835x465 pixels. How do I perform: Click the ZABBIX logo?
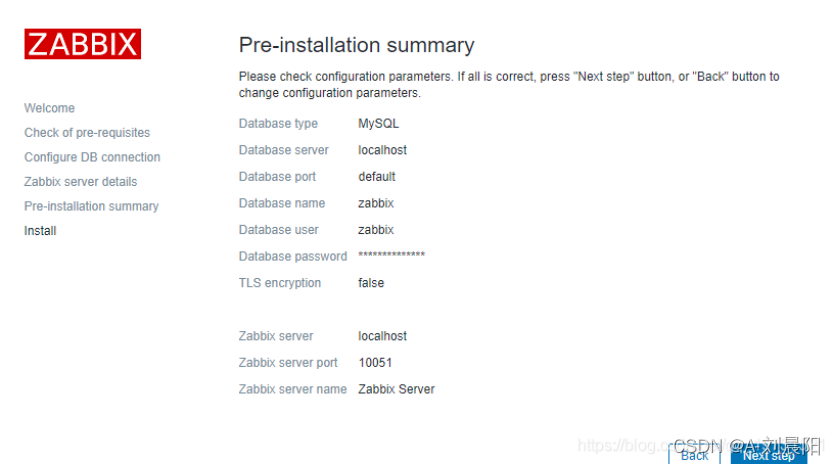coord(82,44)
